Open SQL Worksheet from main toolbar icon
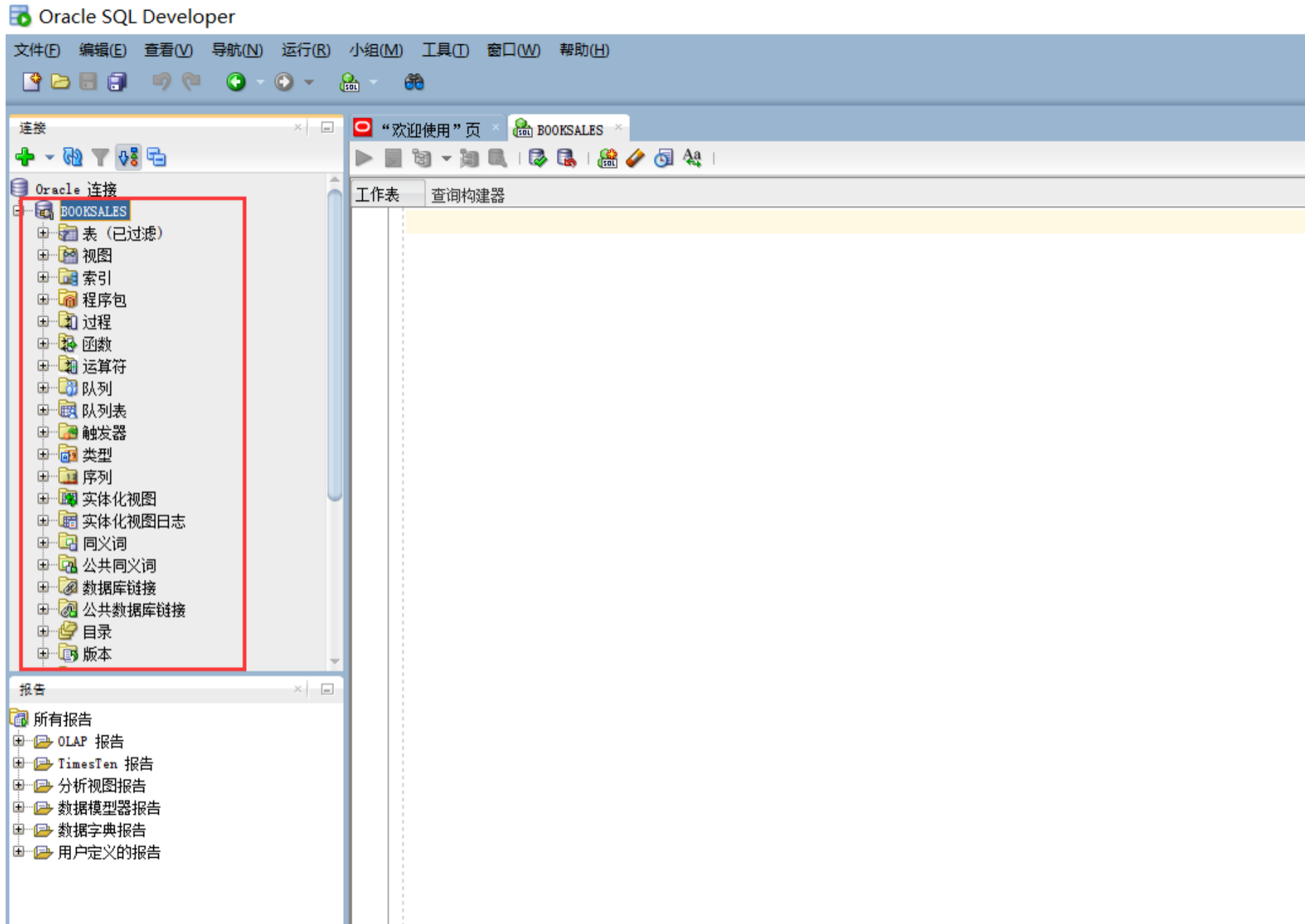The width and height of the screenshot is (1305, 924). pyautogui.click(x=349, y=82)
